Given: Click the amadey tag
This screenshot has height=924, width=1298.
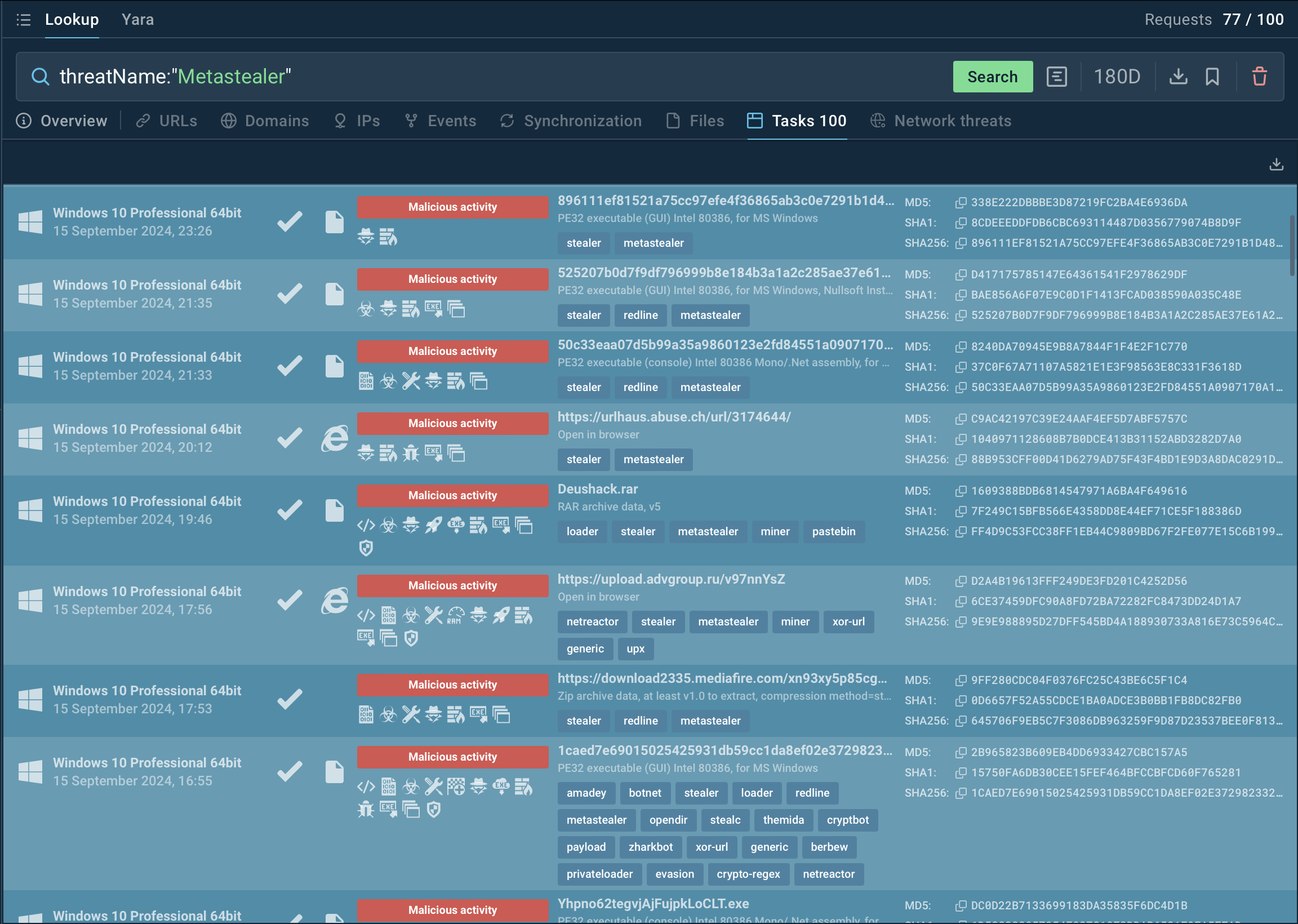Looking at the screenshot, I should click(x=586, y=793).
